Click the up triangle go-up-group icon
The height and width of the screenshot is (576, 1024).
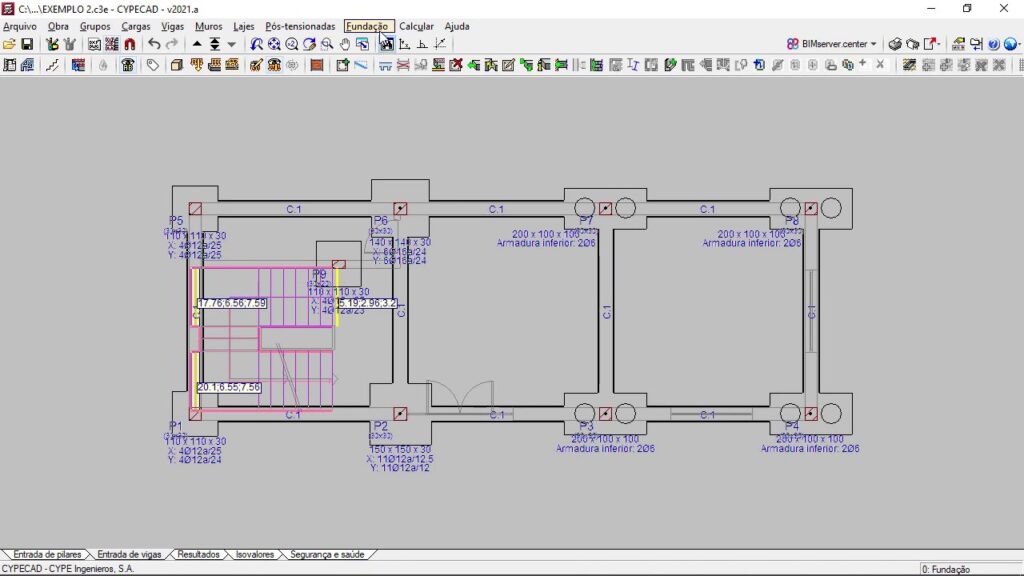pyautogui.click(x=197, y=44)
